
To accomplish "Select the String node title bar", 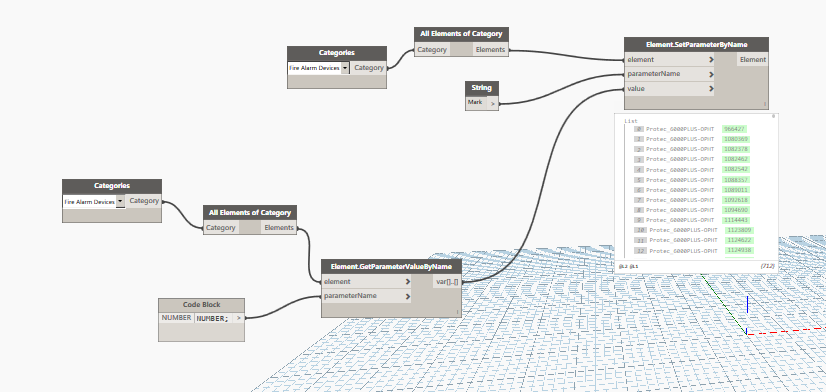I will [x=481, y=88].
